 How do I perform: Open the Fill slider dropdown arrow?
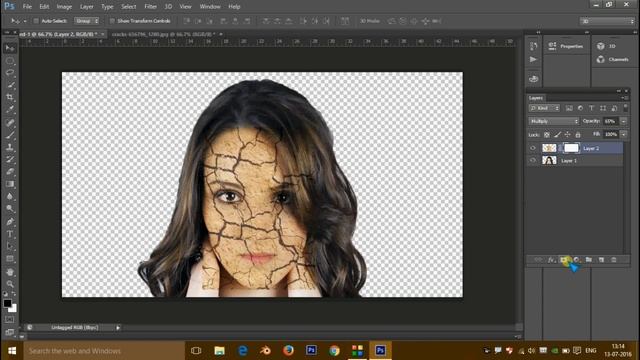[624, 134]
